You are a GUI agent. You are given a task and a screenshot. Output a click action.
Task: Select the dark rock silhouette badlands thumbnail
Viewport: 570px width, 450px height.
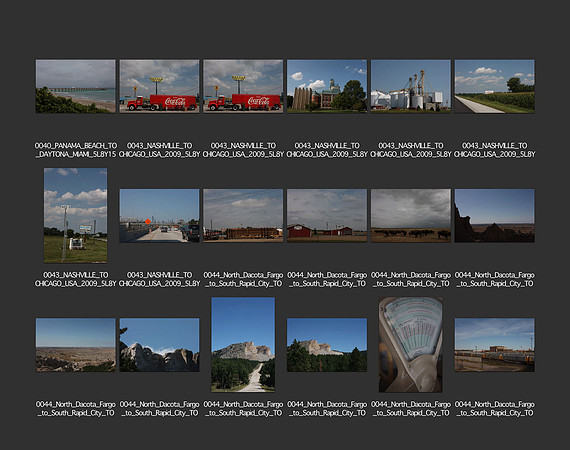494,216
